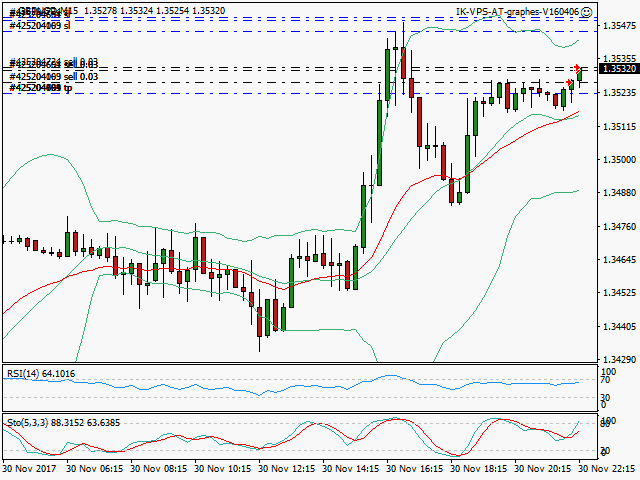Click the 1.34880 price scale label

click(618, 193)
